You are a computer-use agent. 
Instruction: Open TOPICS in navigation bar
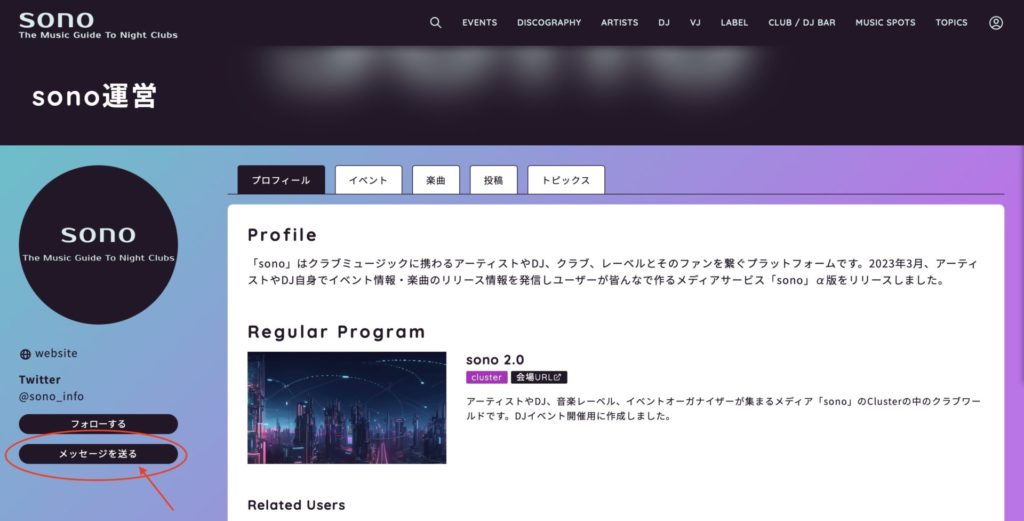951,23
